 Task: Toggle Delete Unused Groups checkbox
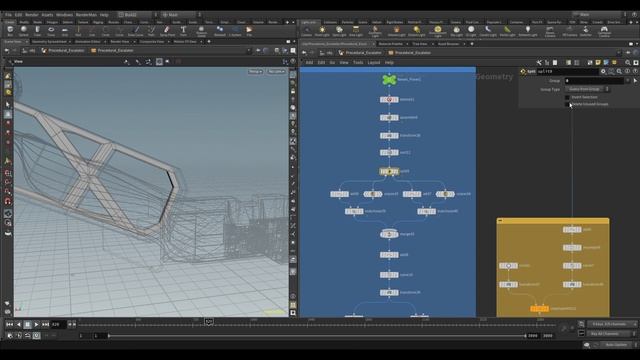click(x=567, y=104)
